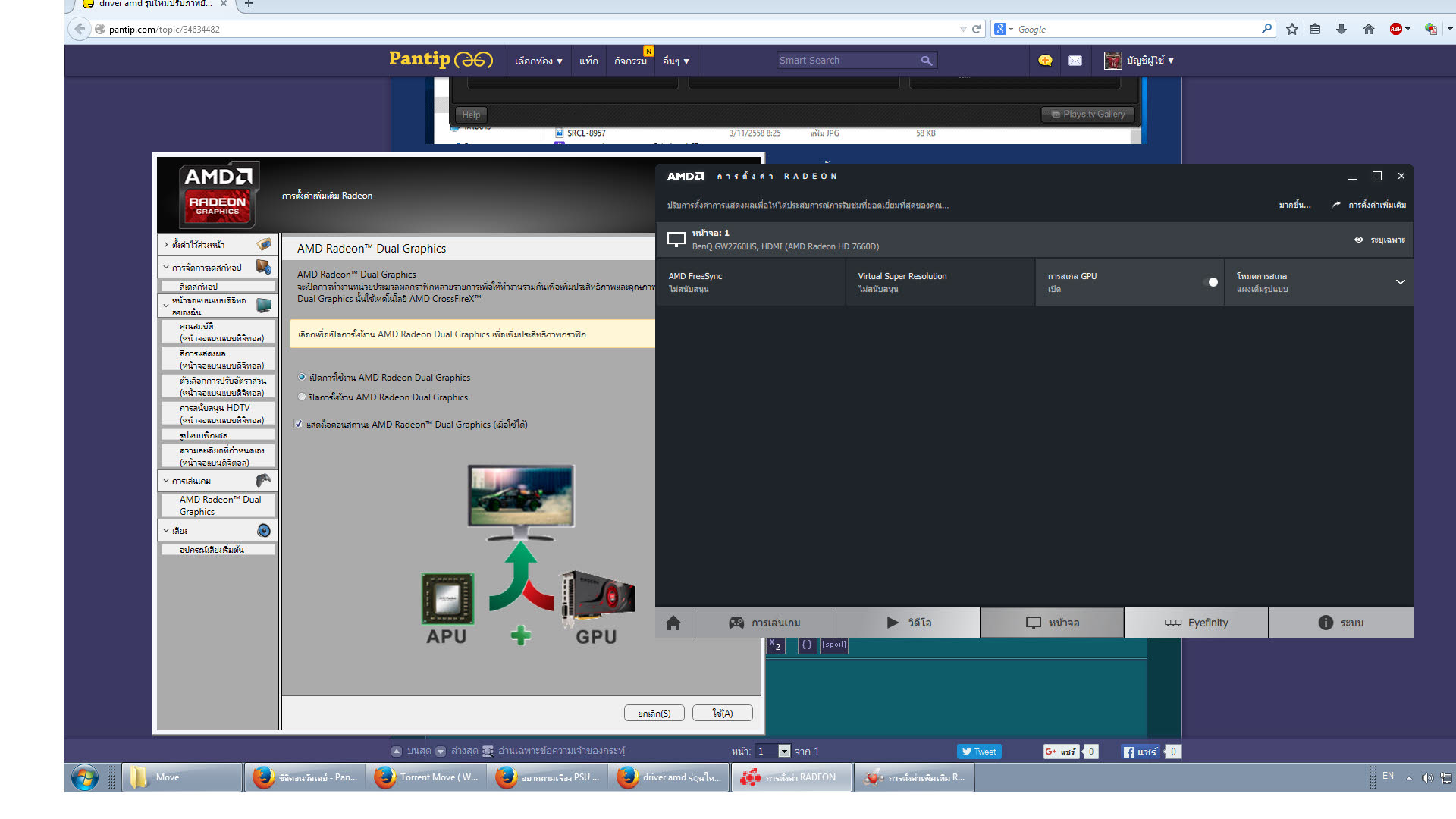Open the Pantip new topic speech-bubble icon
This screenshot has width=1456, height=819.
(x=1045, y=60)
